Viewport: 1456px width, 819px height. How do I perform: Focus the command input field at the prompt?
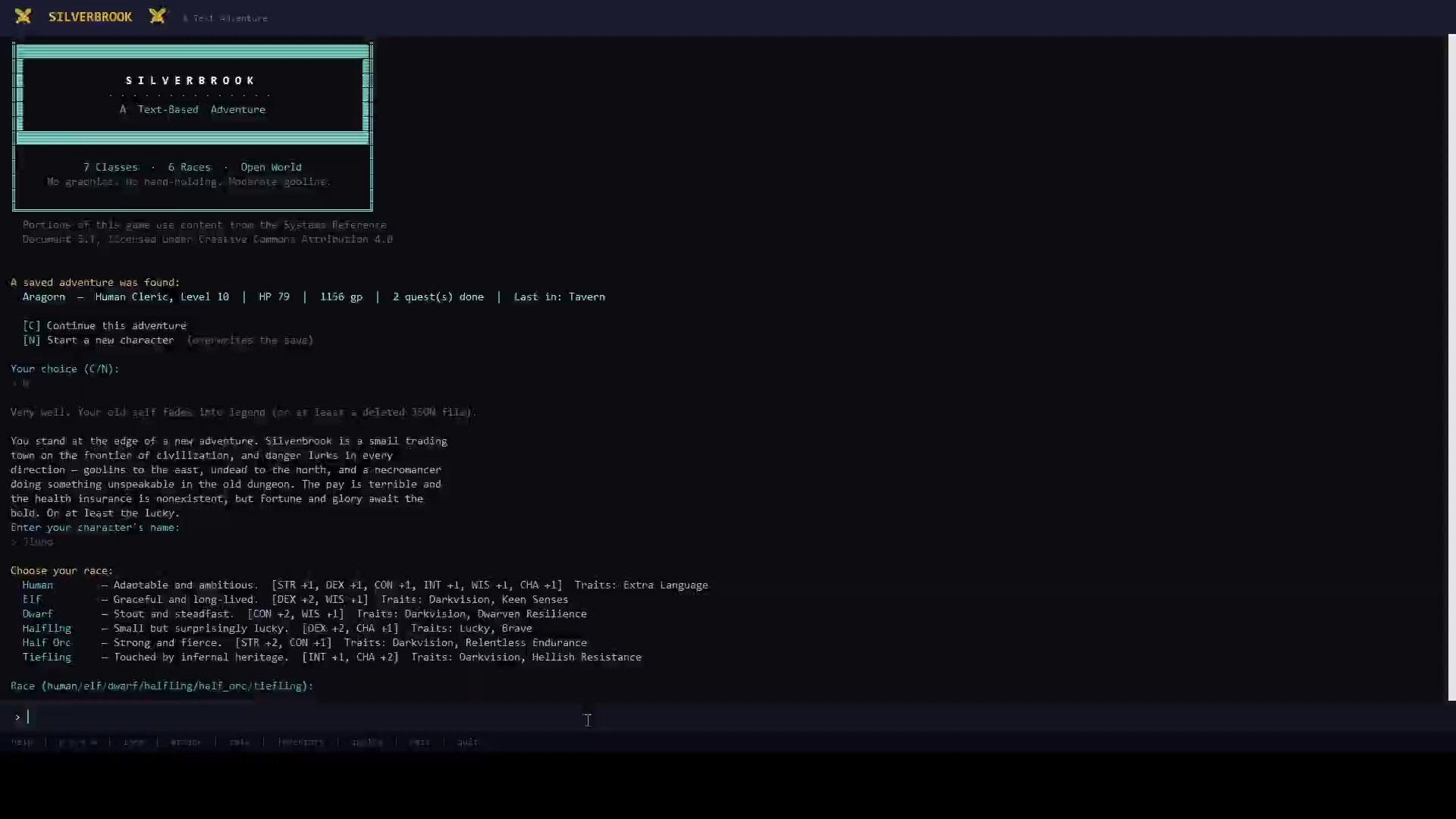point(303,717)
